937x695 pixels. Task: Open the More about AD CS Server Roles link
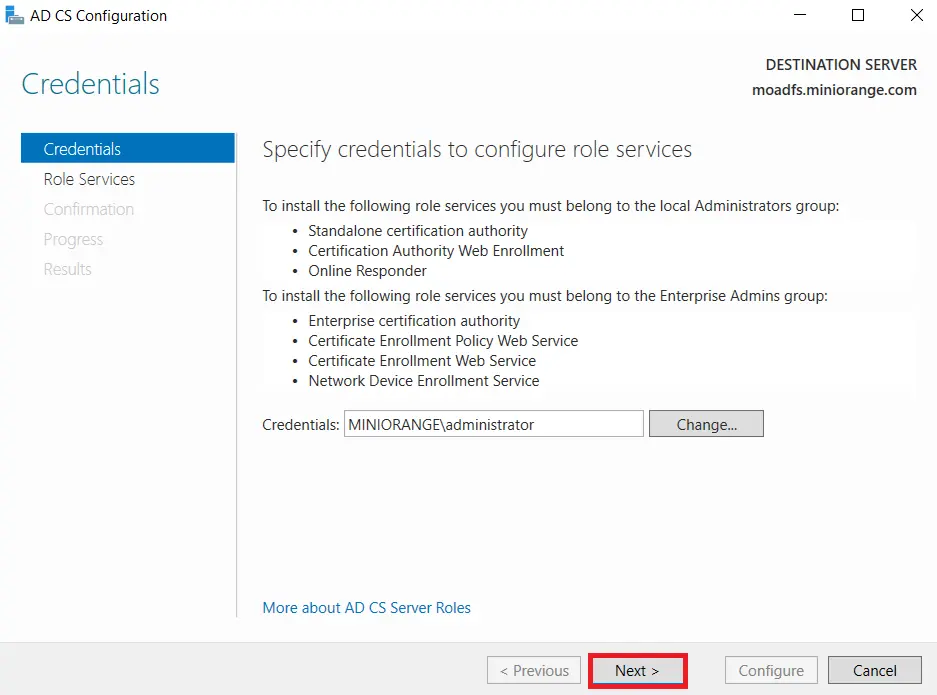click(x=365, y=607)
